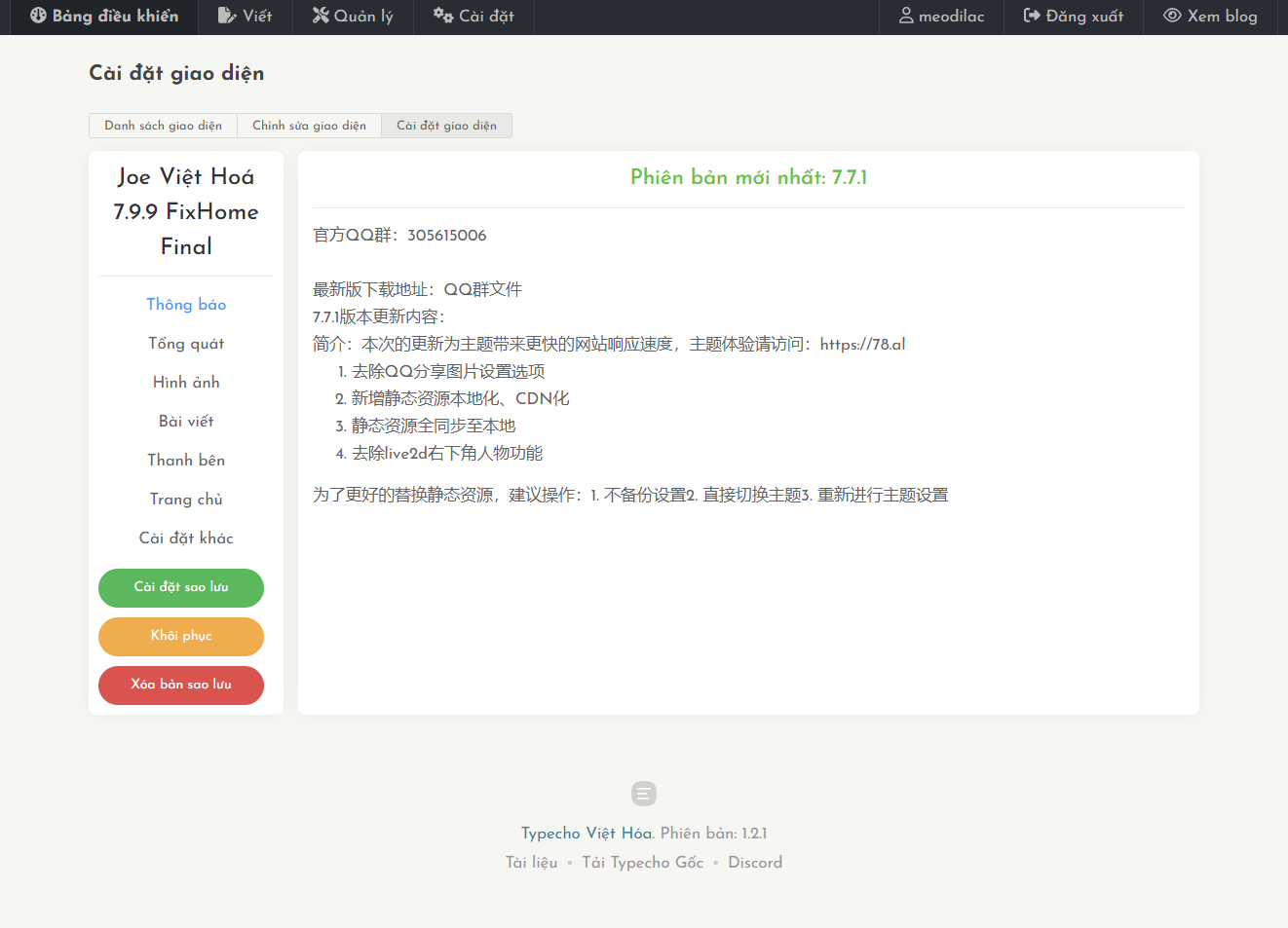Viewport: 1288px width, 928px height.
Task: Select Thông báo in the sidebar
Action: coord(186,305)
